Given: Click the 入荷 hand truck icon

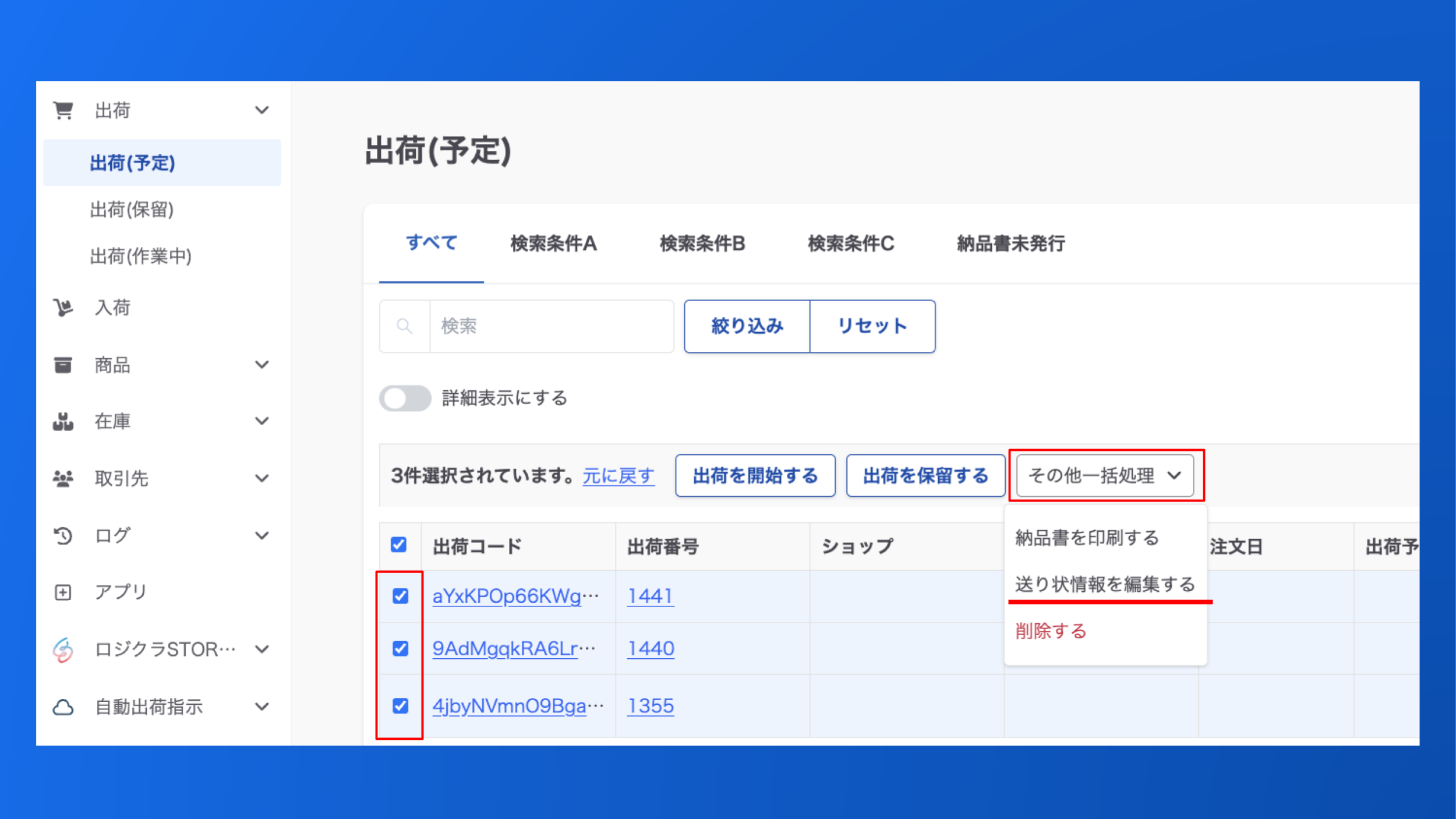Looking at the screenshot, I should (x=63, y=307).
